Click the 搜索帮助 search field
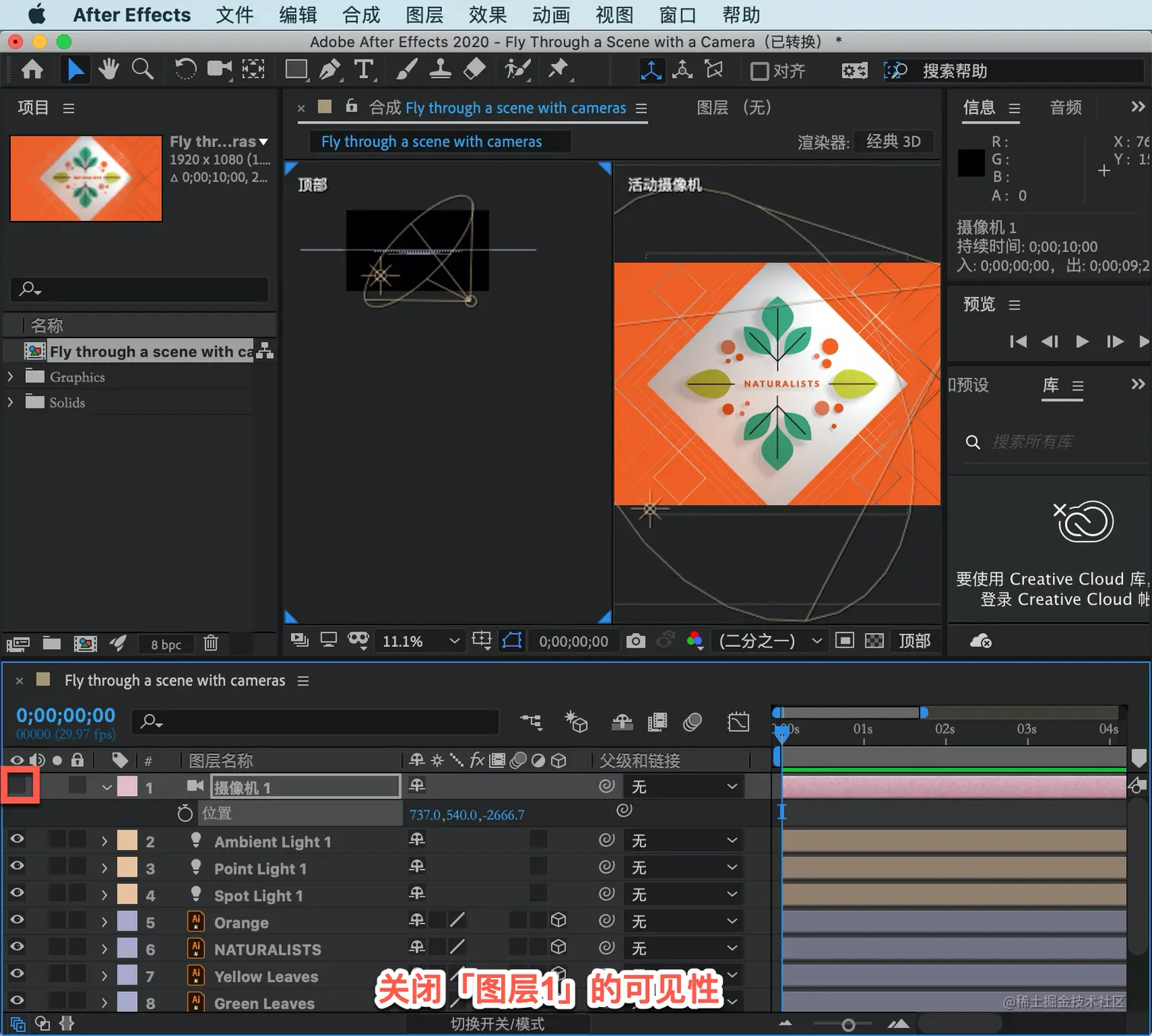Viewport: 1152px width, 1036px height. click(1029, 71)
